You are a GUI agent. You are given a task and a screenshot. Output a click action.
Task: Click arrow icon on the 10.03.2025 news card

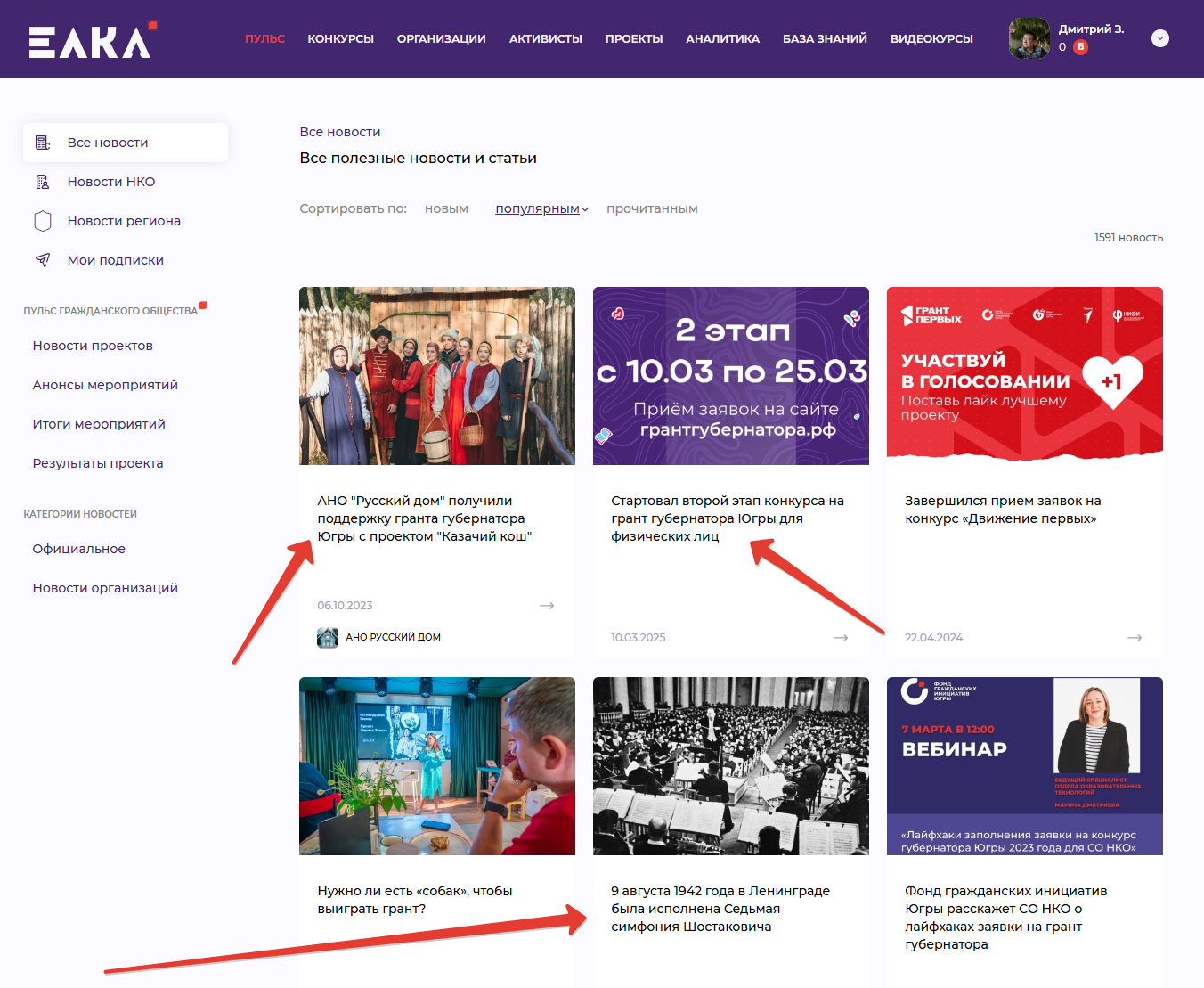click(841, 638)
